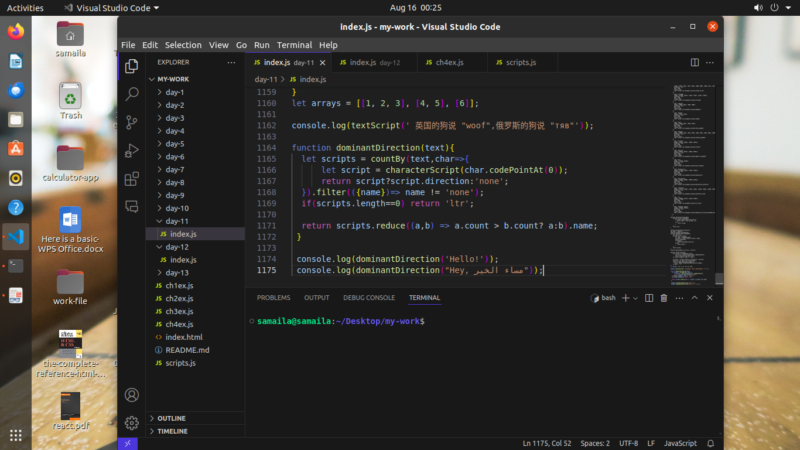The width and height of the screenshot is (800, 450).
Task: Open the Run menu
Action: [262, 45]
